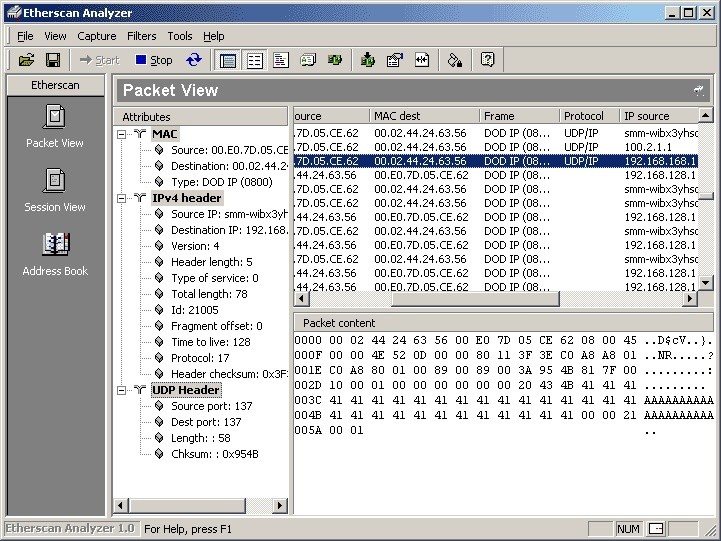
Task: Select Source port: 137 attribute
Action: pos(212,406)
